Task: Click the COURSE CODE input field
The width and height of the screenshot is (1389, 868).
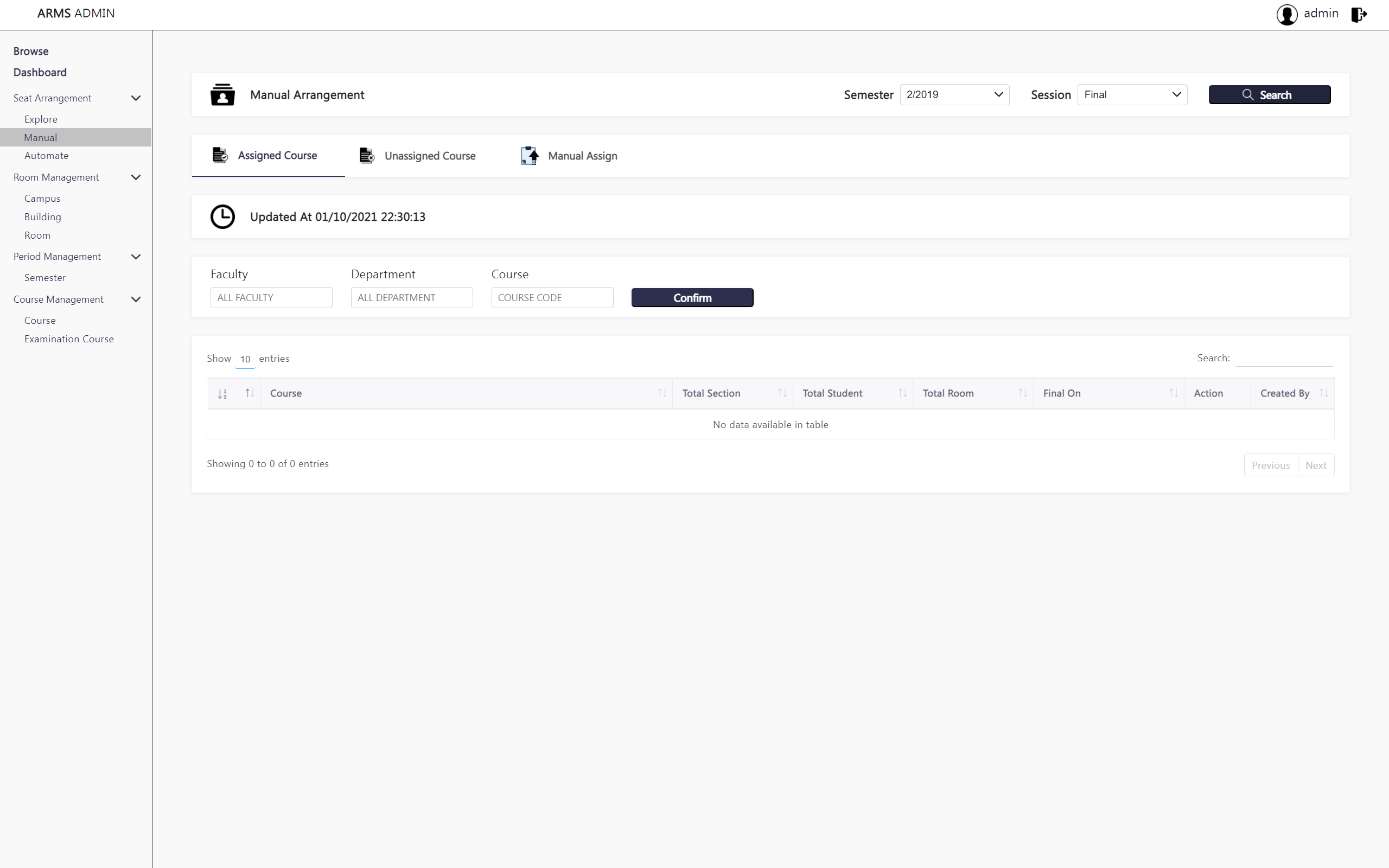Action: coord(552,297)
